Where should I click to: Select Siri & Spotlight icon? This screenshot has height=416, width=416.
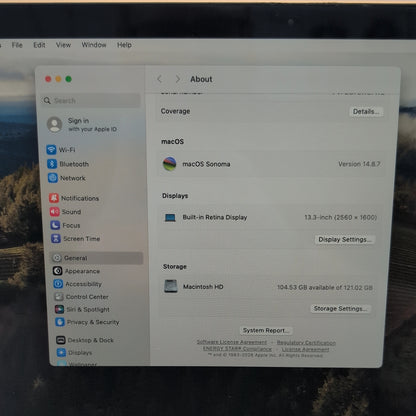coord(59,309)
